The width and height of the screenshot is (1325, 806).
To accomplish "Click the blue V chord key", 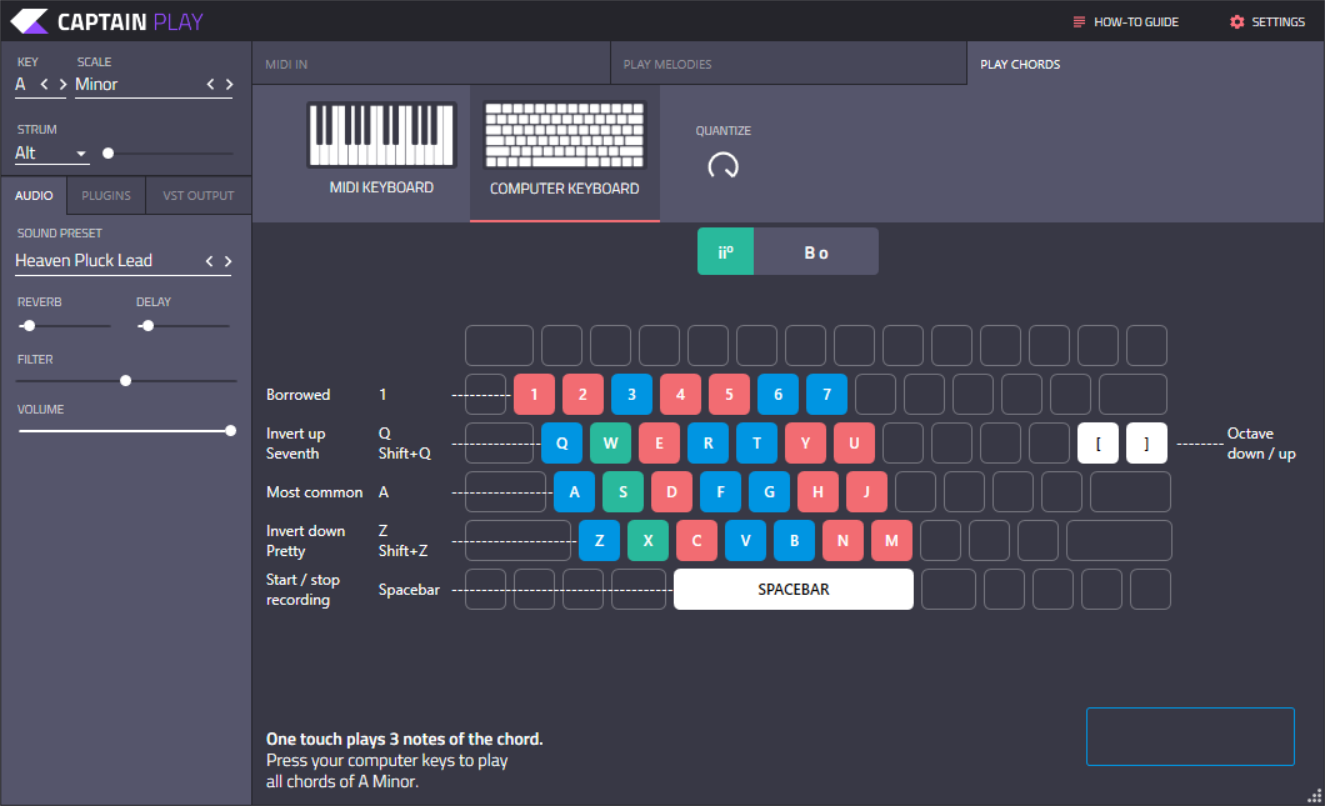I will click(745, 540).
